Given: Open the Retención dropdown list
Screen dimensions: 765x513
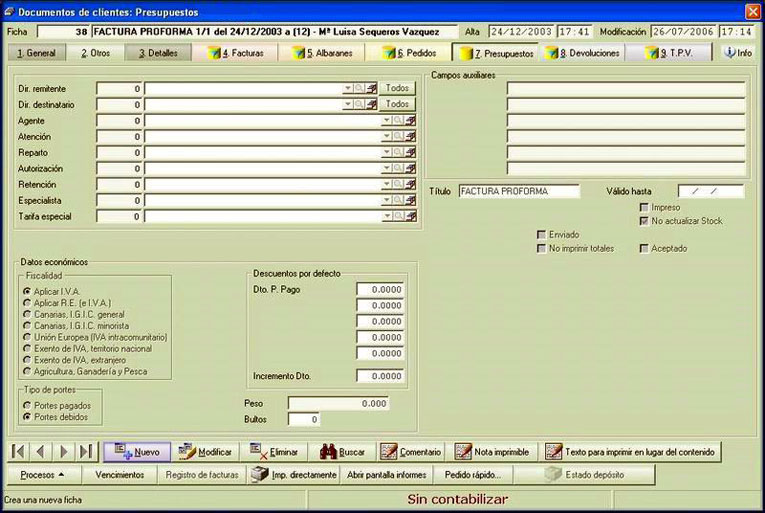Looking at the screenshot, I should pyautogui.click(x=386, y=185).
